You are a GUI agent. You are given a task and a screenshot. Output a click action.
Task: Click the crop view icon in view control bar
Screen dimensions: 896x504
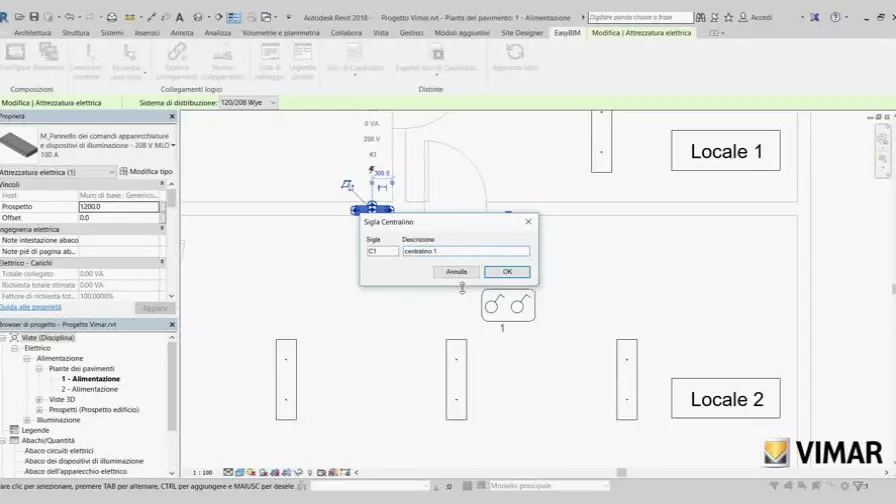coord(275,473)
